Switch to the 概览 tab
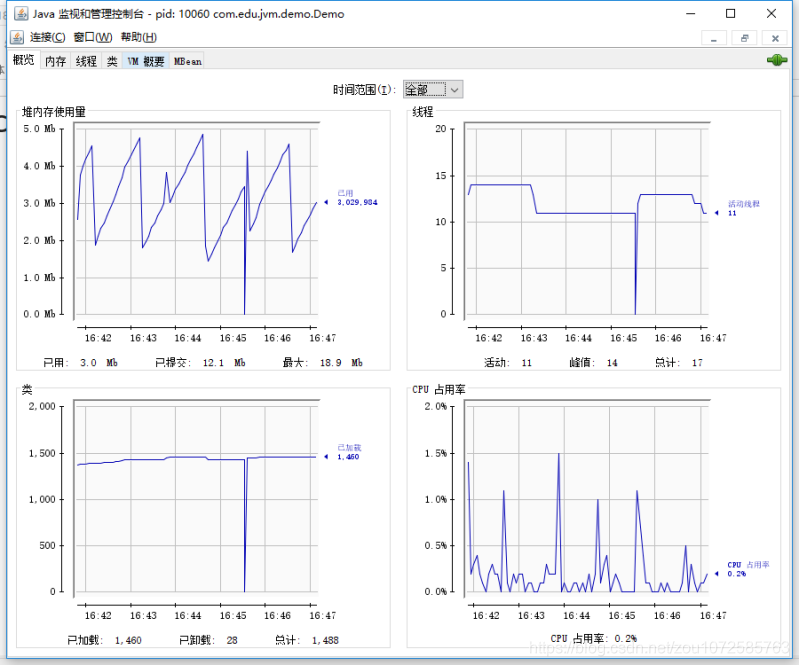Screen dimensions: 799x666 tap(23, 60)
